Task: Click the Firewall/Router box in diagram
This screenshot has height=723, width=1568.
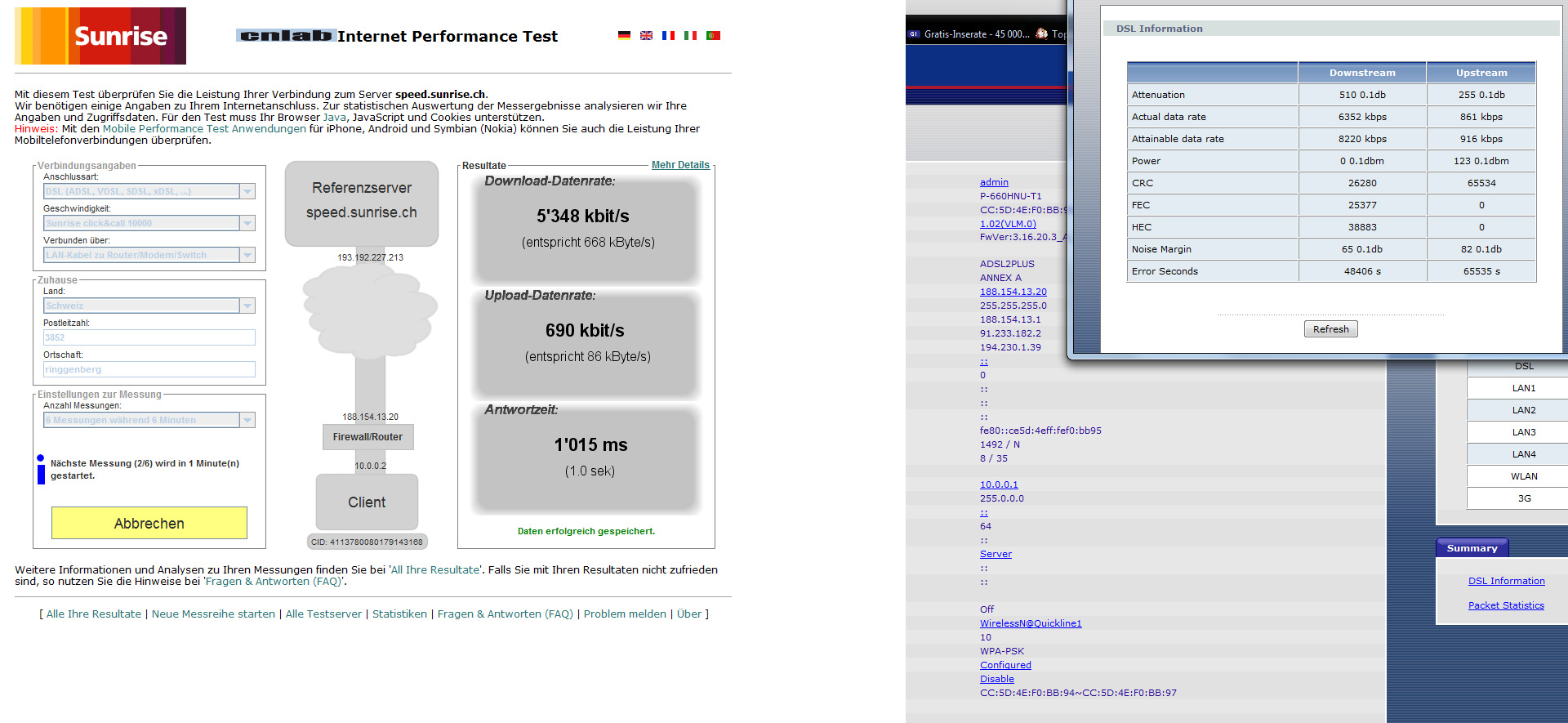Action: pos(367,437)
